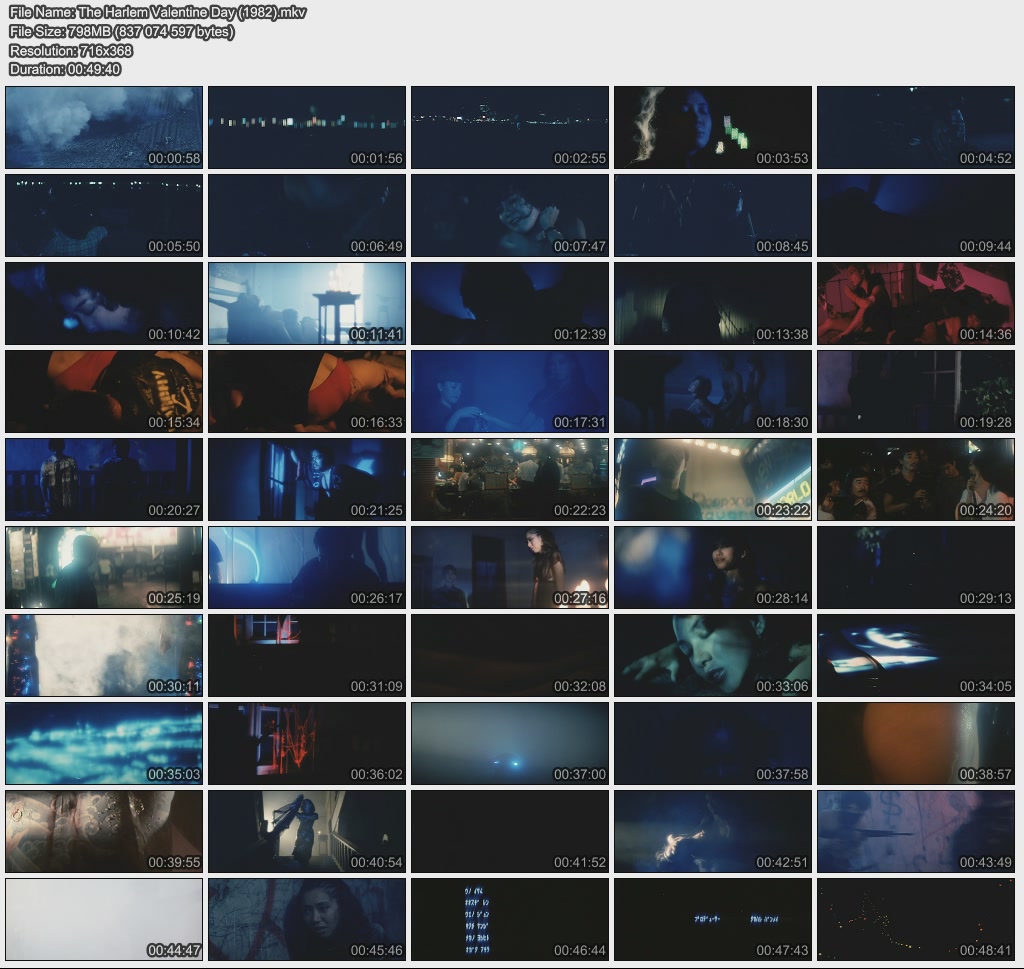Click the frame at 00:28:14
The width and height of the screenshot is (1024, 969).
click(713, 567)
